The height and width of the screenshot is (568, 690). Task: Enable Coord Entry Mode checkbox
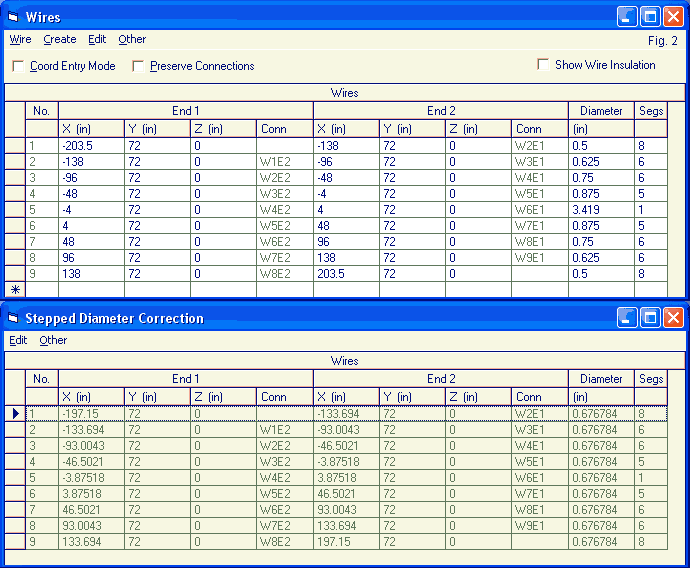(18, 66)
